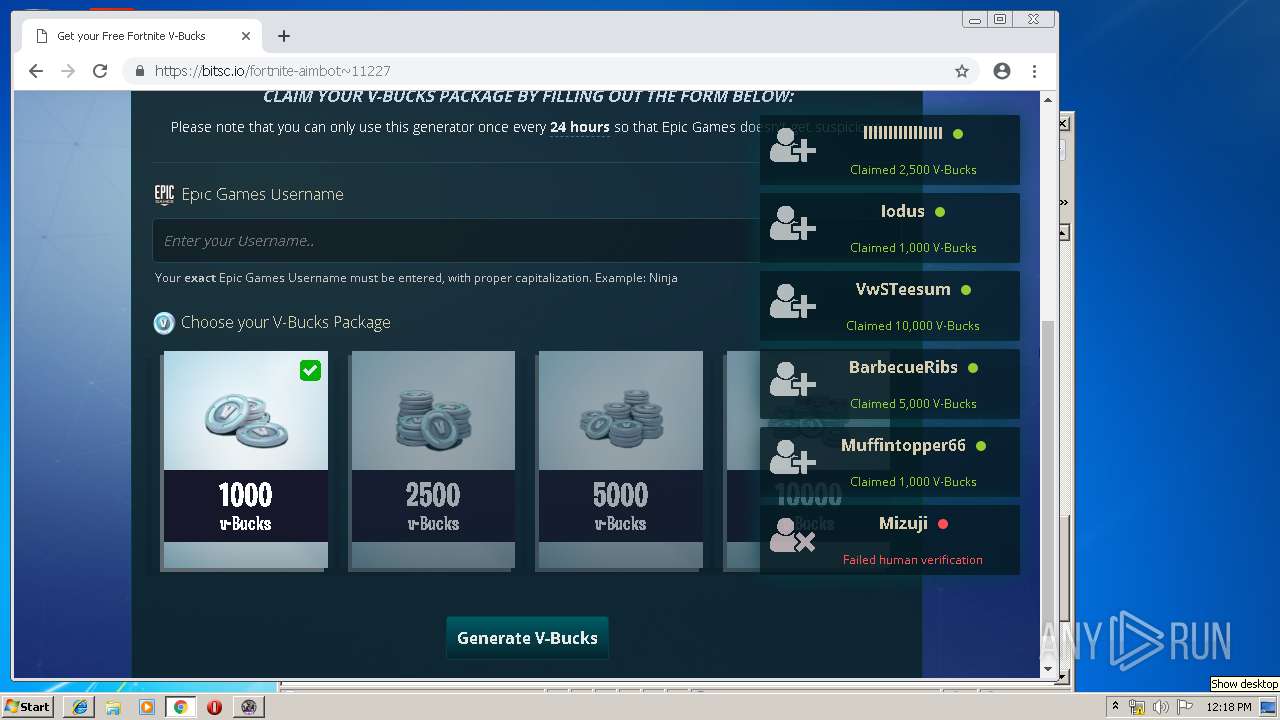
Task: Click the address bar URL
Action: click(272, 71)
